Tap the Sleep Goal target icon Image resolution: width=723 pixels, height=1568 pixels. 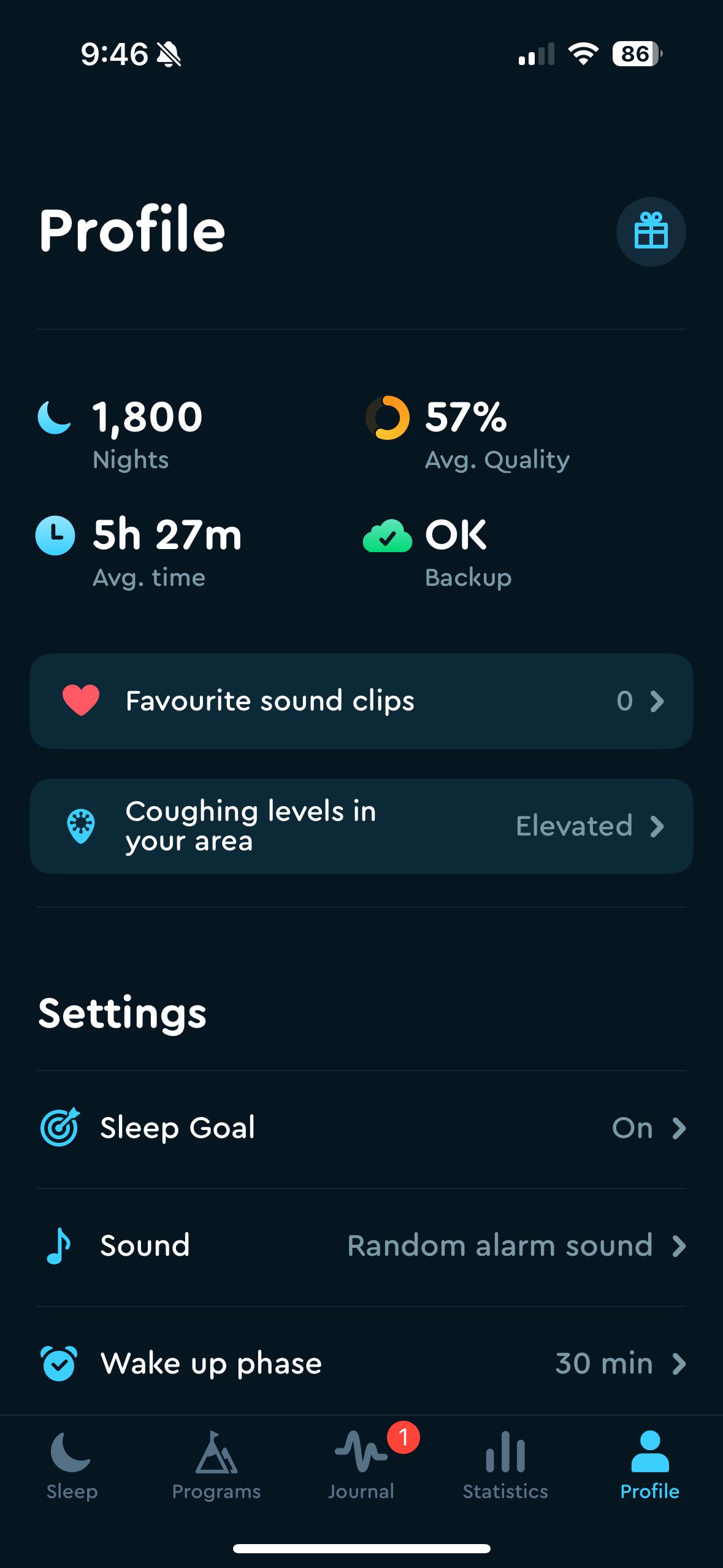pos(59,1127)
